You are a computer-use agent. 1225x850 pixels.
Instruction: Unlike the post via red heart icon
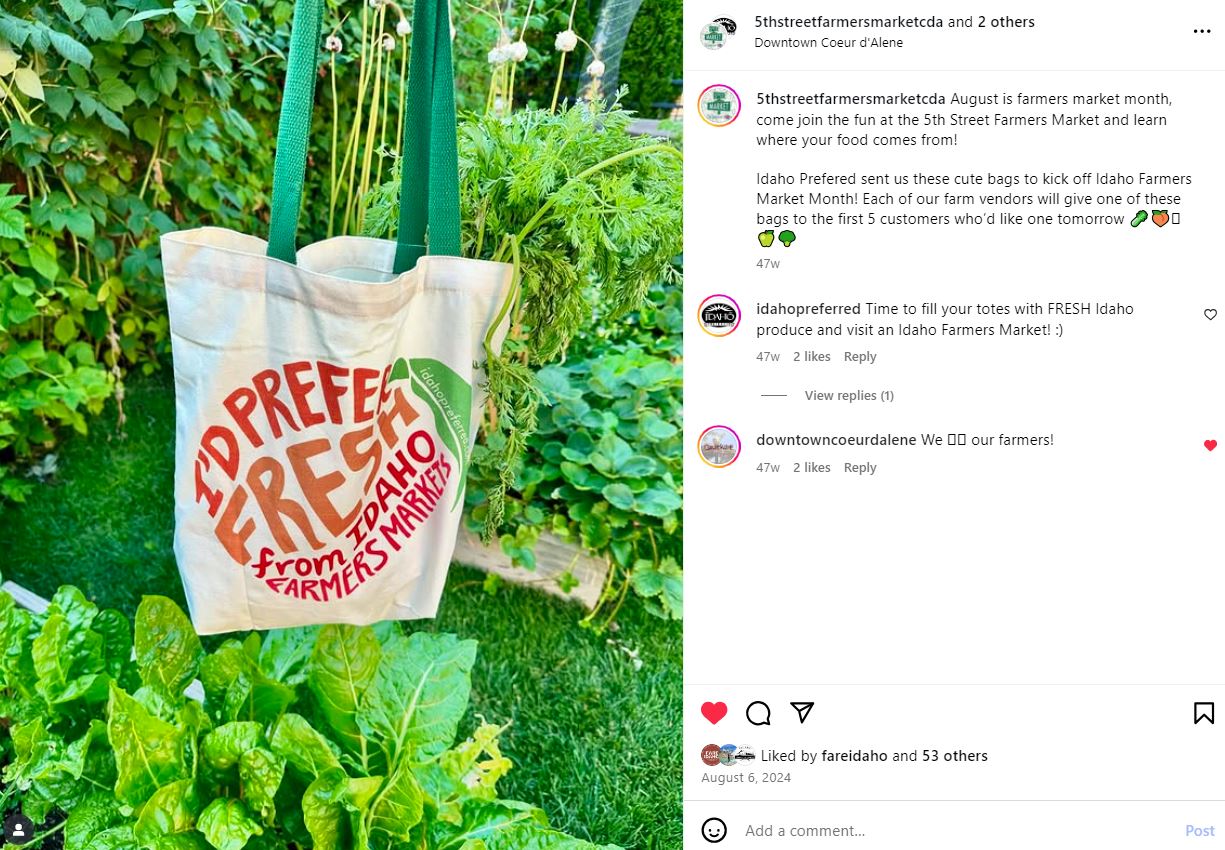[714, 713]
